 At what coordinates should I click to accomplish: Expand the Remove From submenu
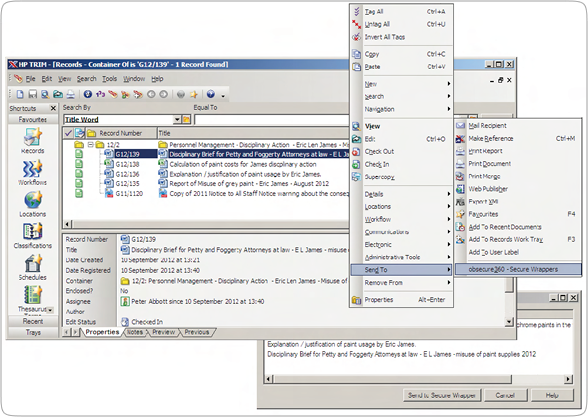click(401, 283)
